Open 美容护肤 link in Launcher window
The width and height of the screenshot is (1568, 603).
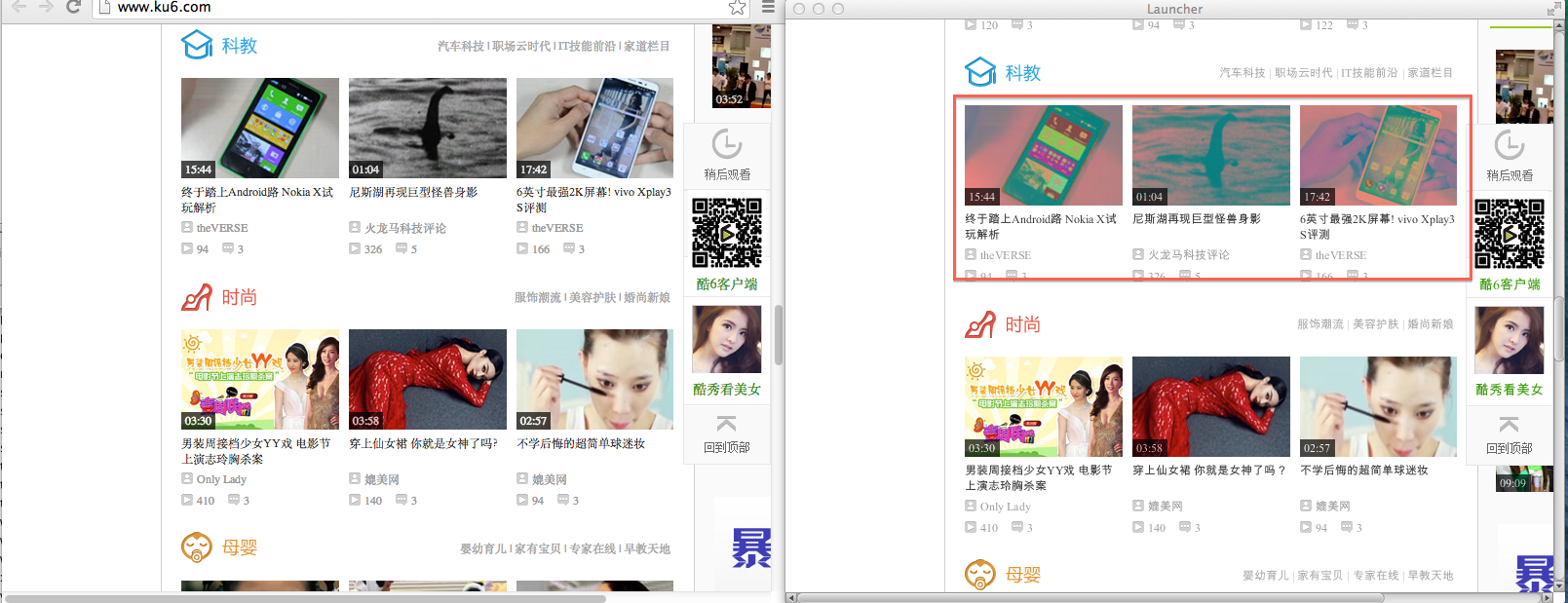pos(1375,324)
